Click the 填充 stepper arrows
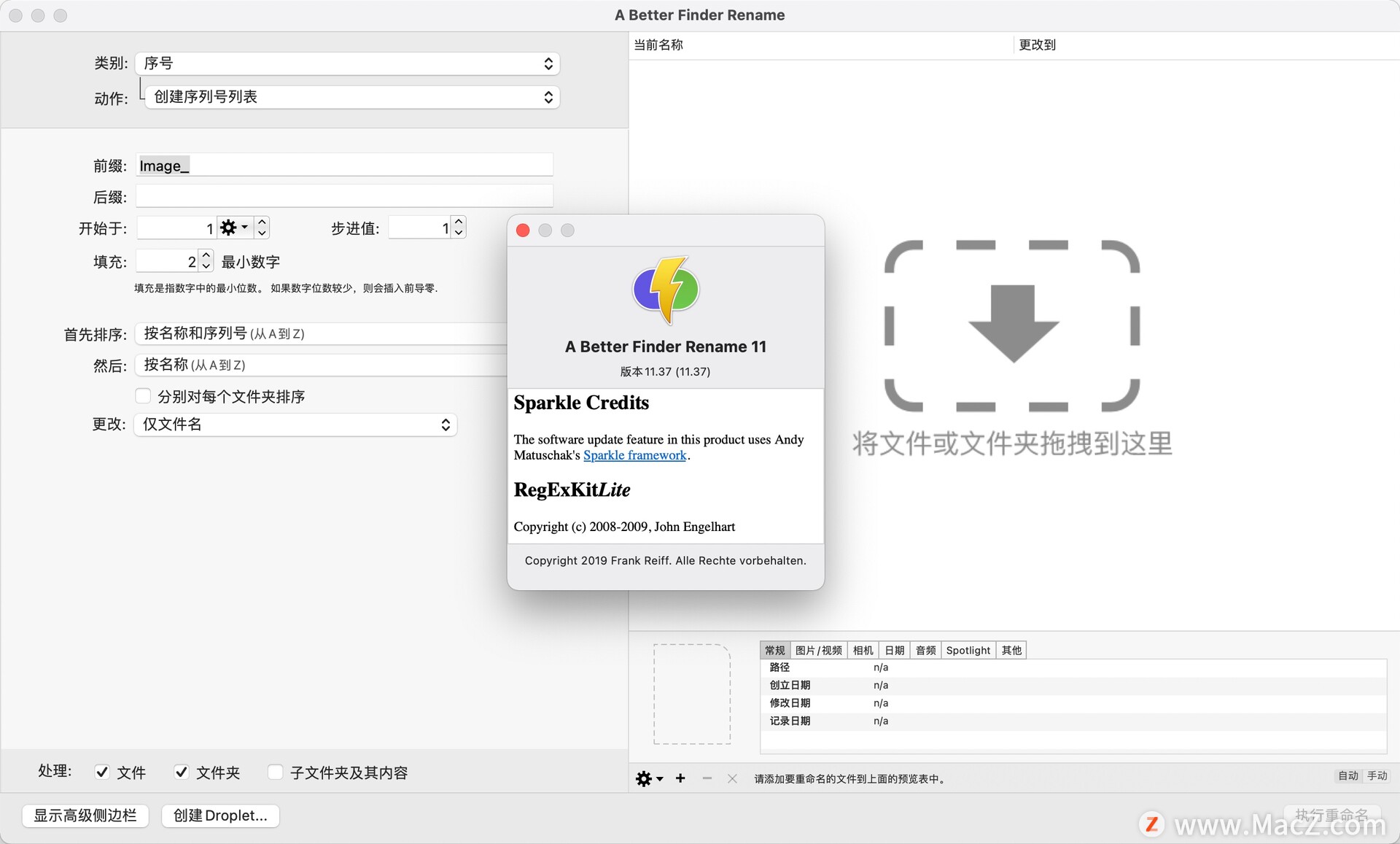1400x844 pixels. tap(206, 260)
